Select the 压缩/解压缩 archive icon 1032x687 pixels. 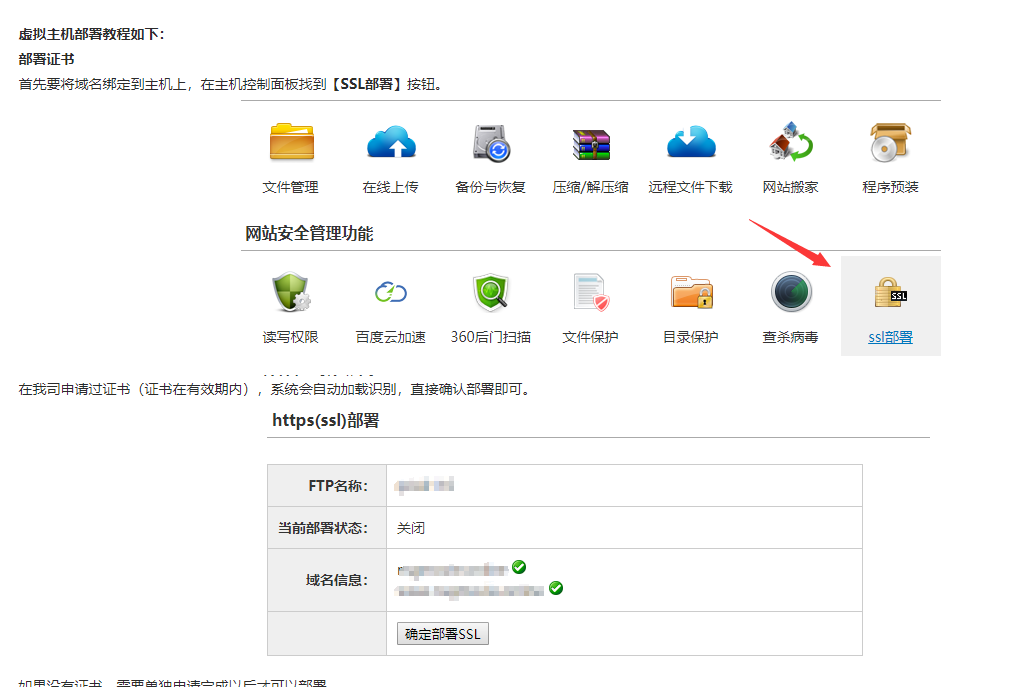pyautogui.click(x=591, y=144)
